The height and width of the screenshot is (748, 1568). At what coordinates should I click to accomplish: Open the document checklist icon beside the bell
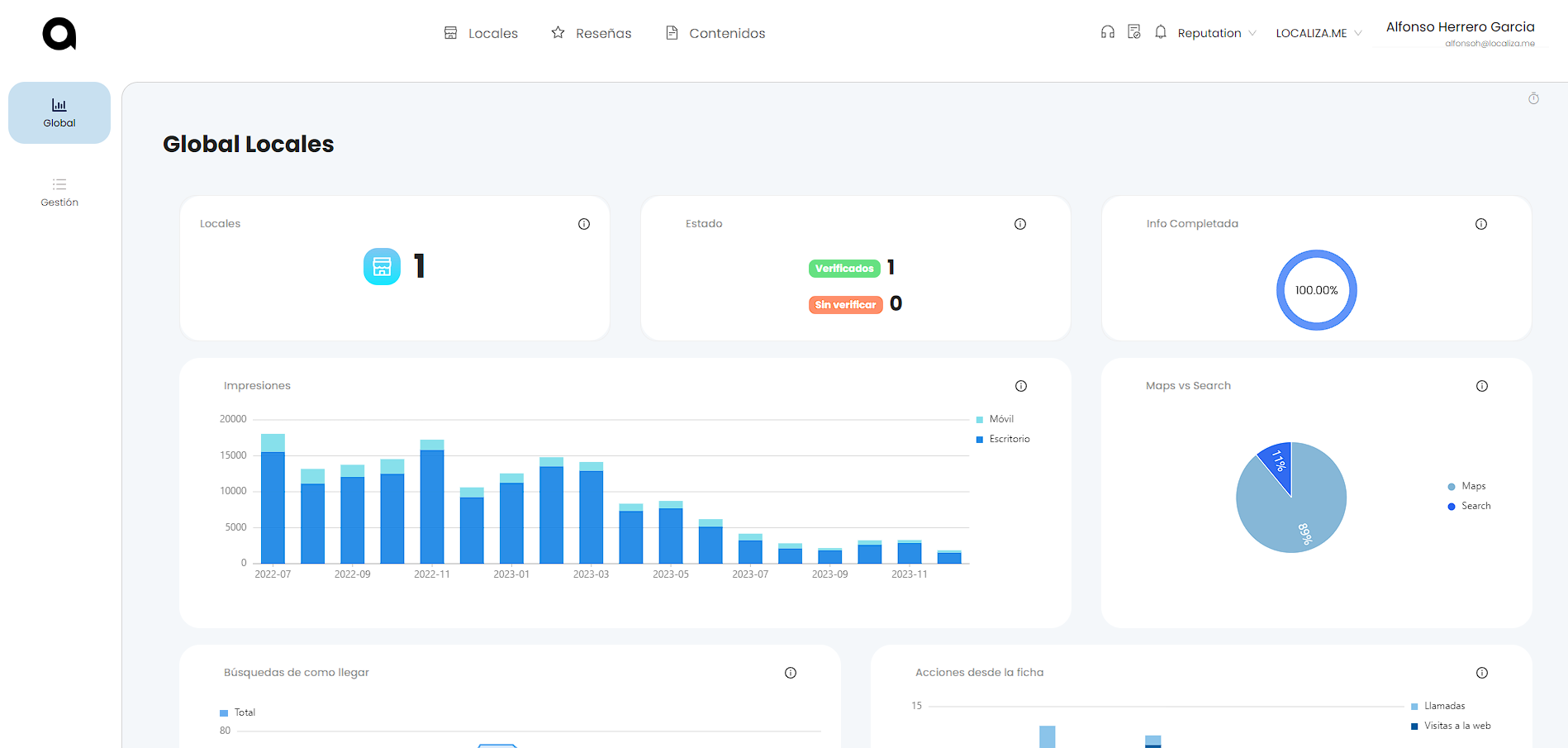pos(1134,32)
